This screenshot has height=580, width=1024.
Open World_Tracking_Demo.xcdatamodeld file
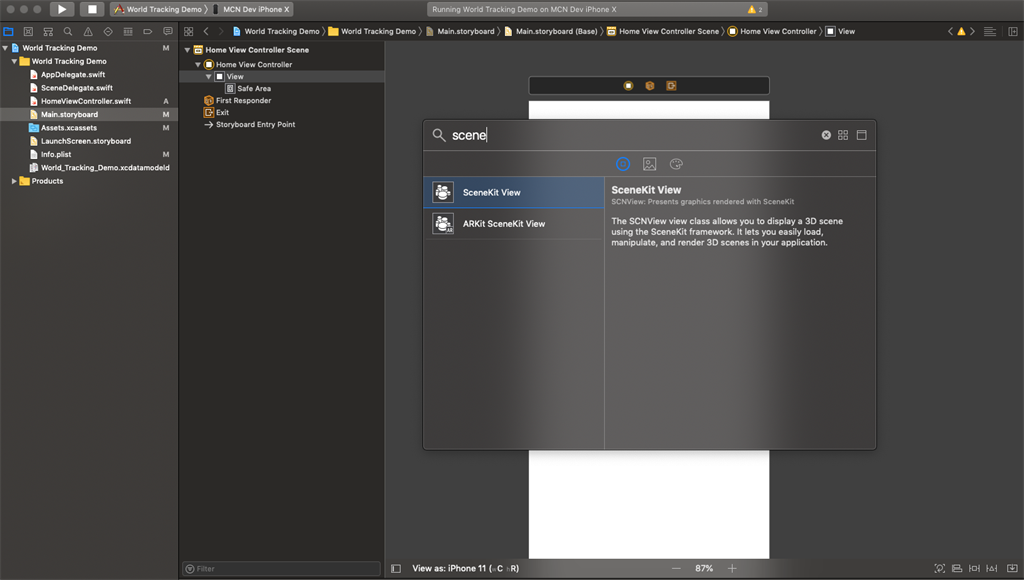point(104,168)
